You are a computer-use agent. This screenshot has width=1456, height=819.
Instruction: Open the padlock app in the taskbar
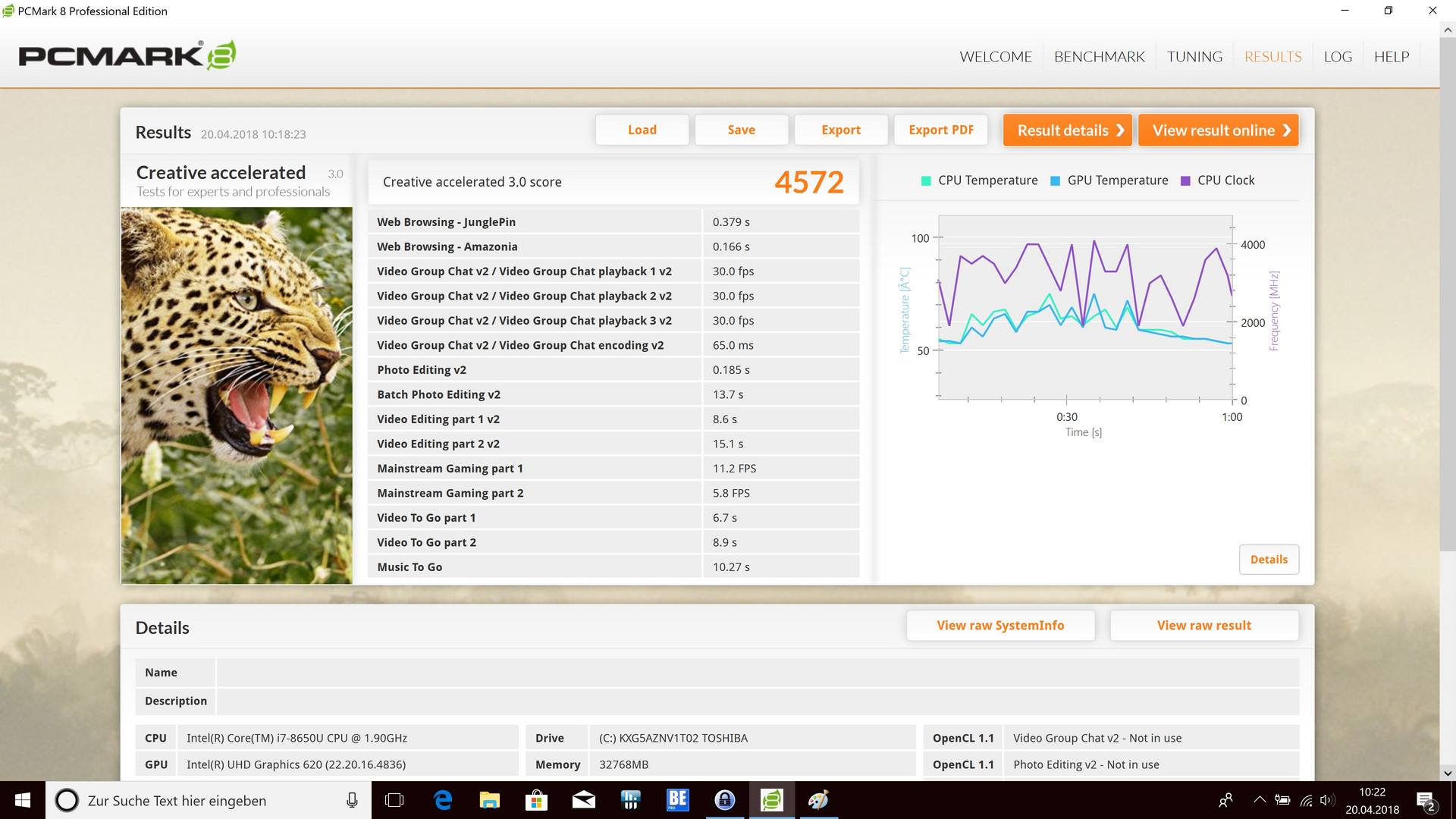pos(725,800)
